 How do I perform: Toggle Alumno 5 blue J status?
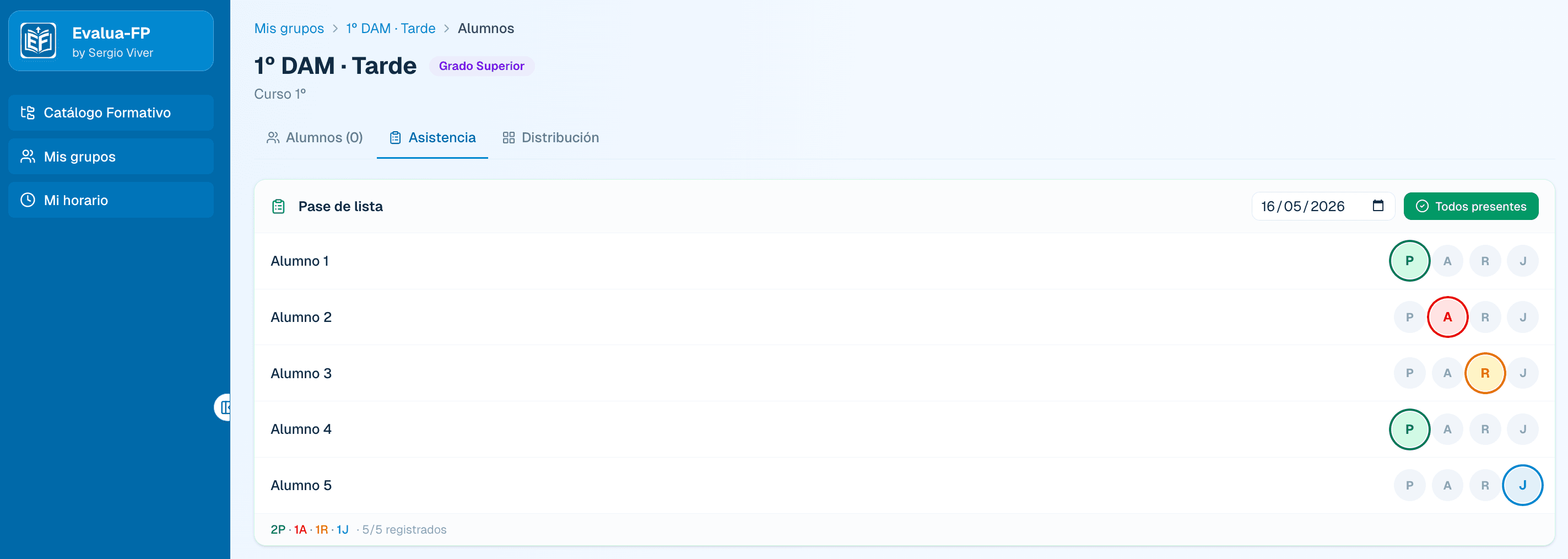1522,485
